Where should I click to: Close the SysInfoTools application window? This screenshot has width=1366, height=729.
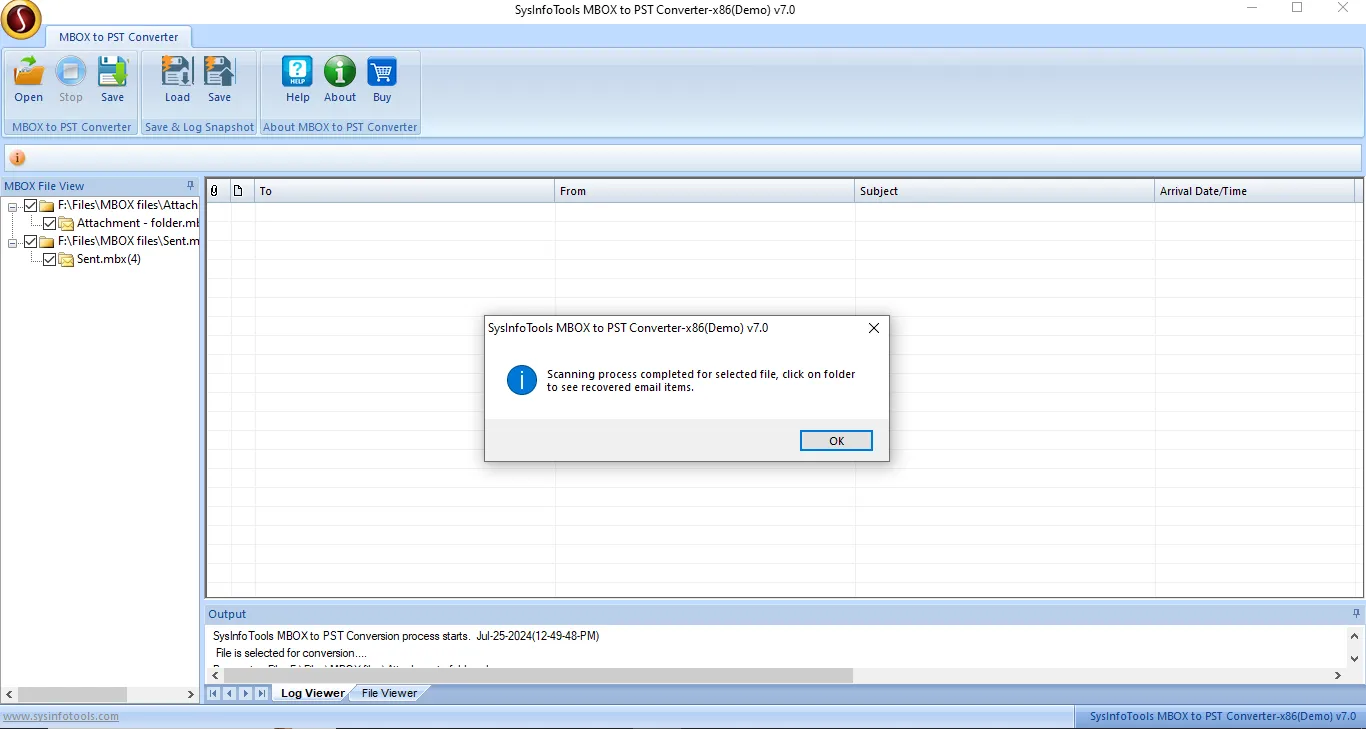(x=1343, y=8)
